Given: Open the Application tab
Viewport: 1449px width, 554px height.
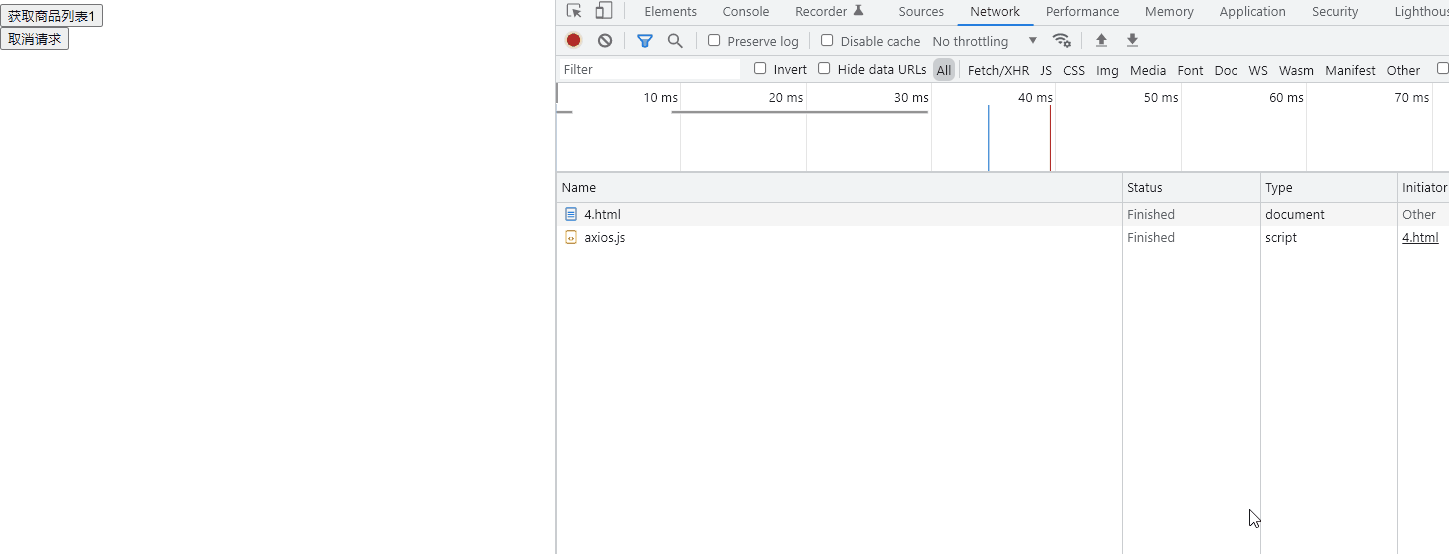Looking at the screenshot, I should click(1252, 12).
